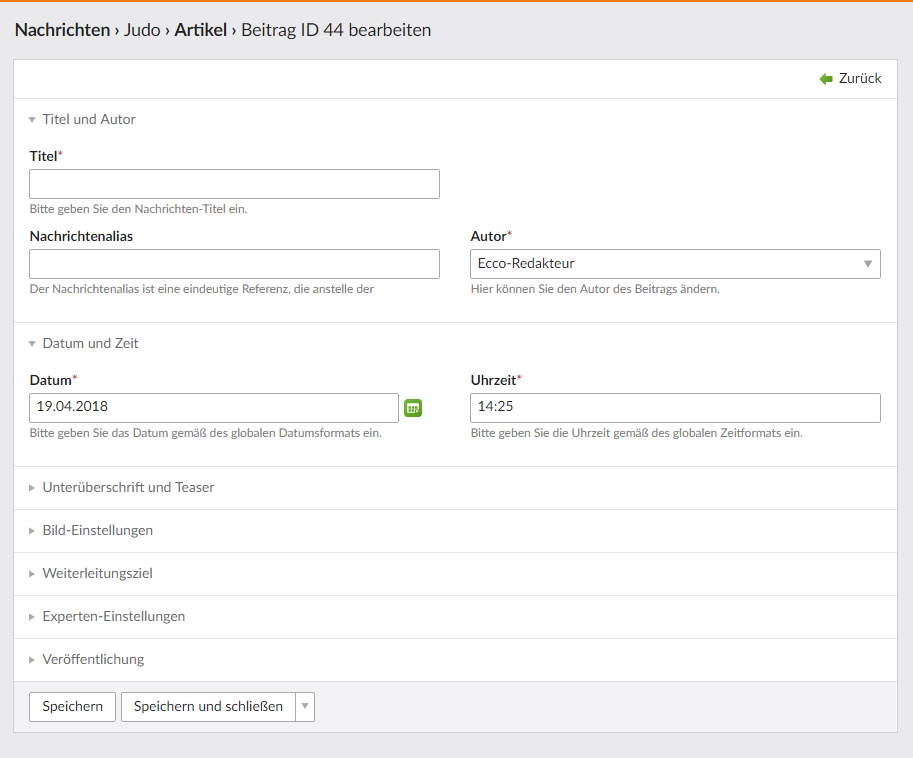The image size is (913, 758).
Task: Click Speichern und schließen button
Action: pos(208,707)
